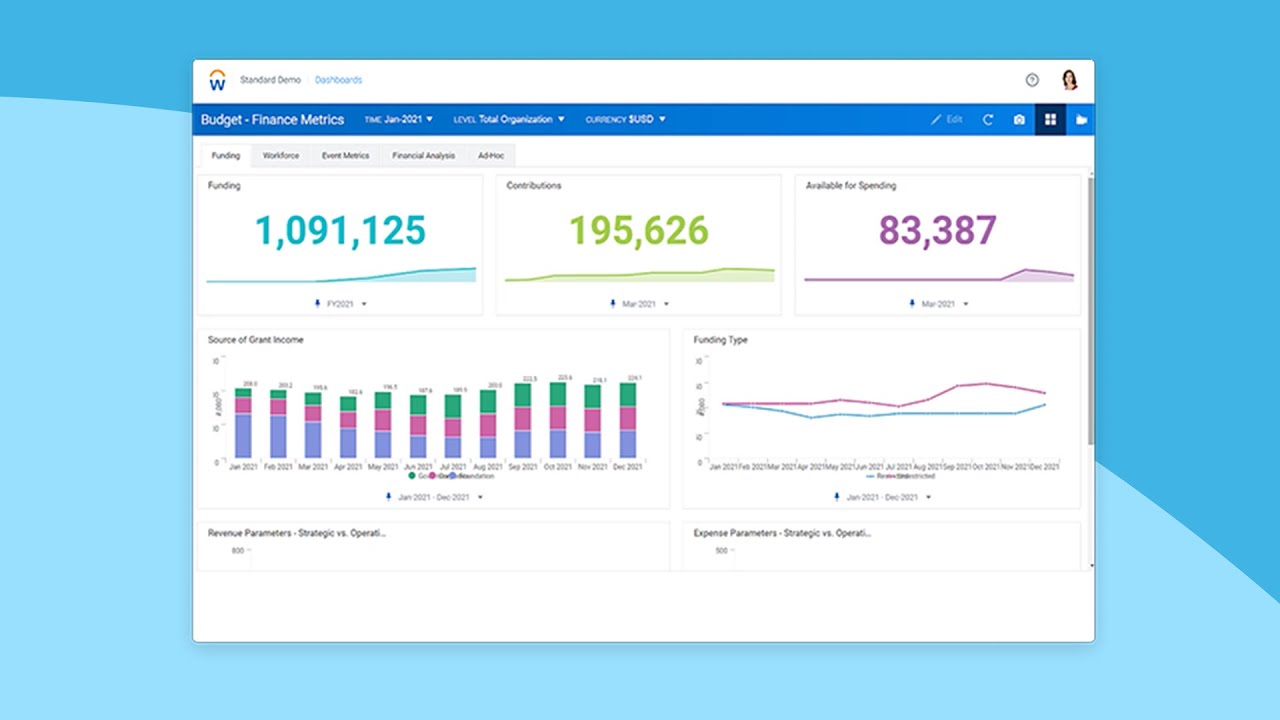Click the 1,091,125 funding value
Image resolution: width=1280 pixels, height=720 pixels.
(341, 231)
